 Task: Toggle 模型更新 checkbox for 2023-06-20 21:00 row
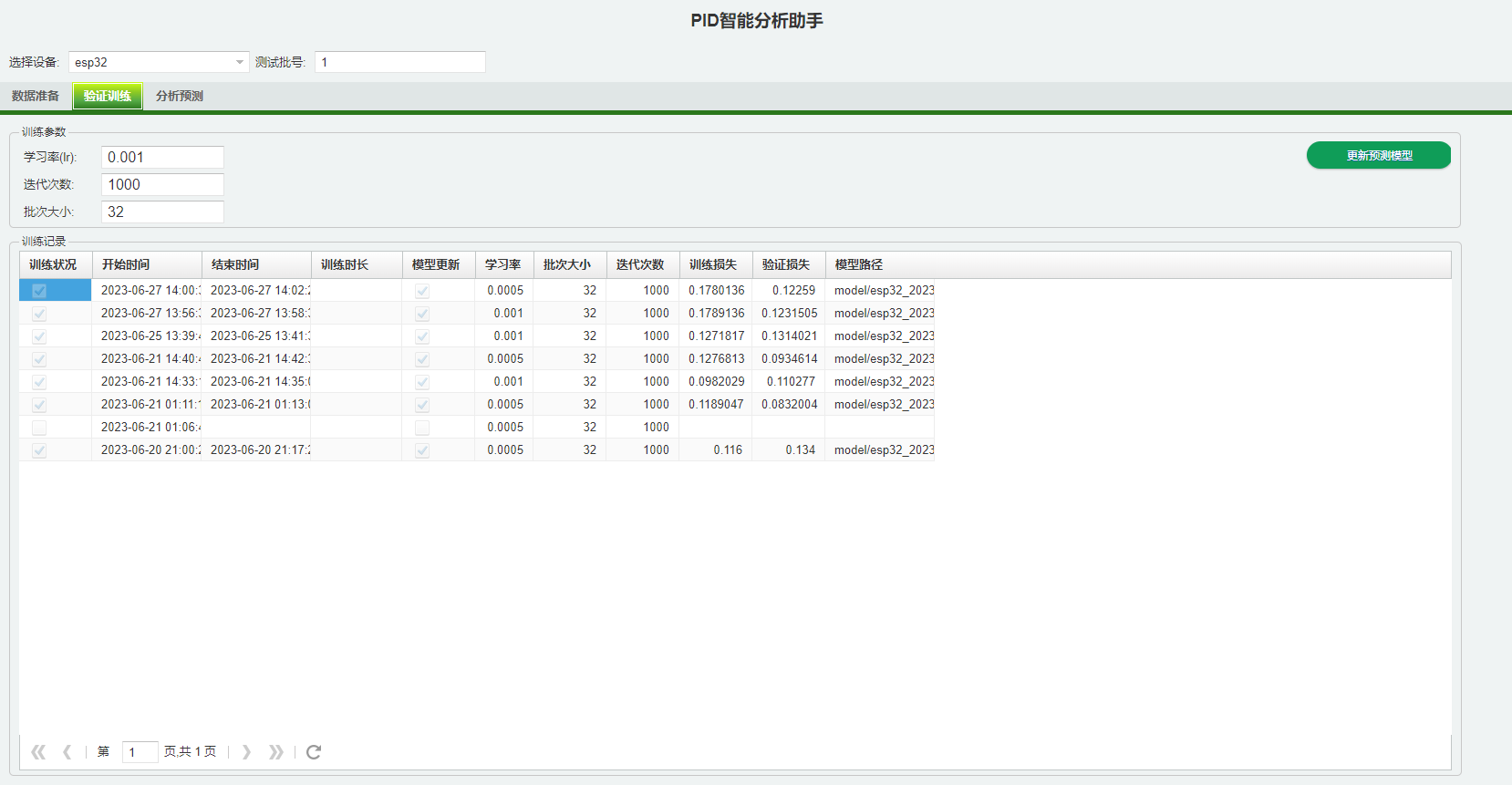pos(422,450)
